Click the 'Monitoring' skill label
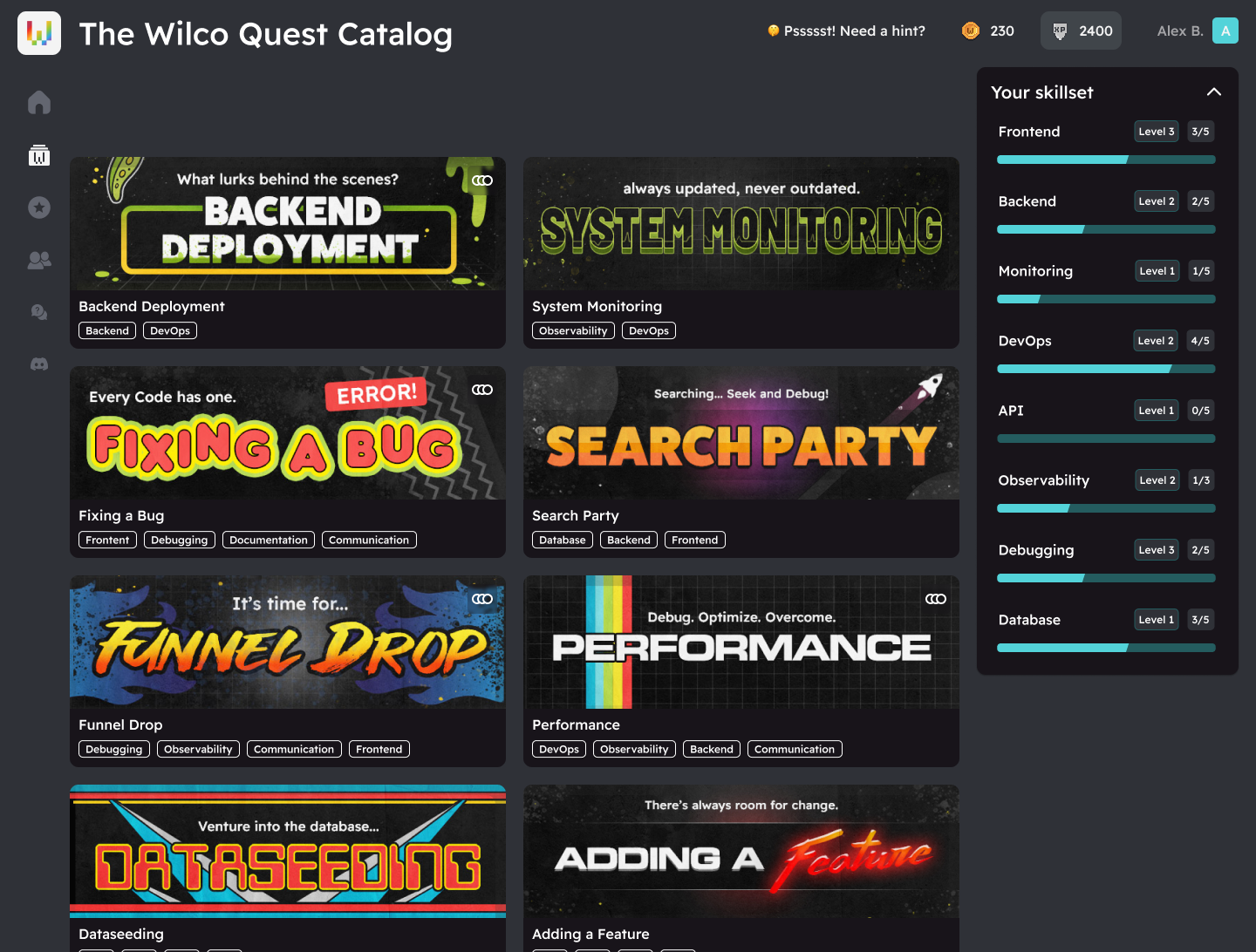The image size is (1256, 952). [x=1035, y=271]
